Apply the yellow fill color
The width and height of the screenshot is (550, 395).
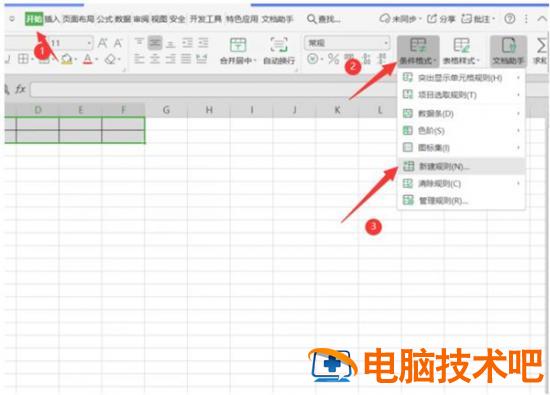coord(66,59)
